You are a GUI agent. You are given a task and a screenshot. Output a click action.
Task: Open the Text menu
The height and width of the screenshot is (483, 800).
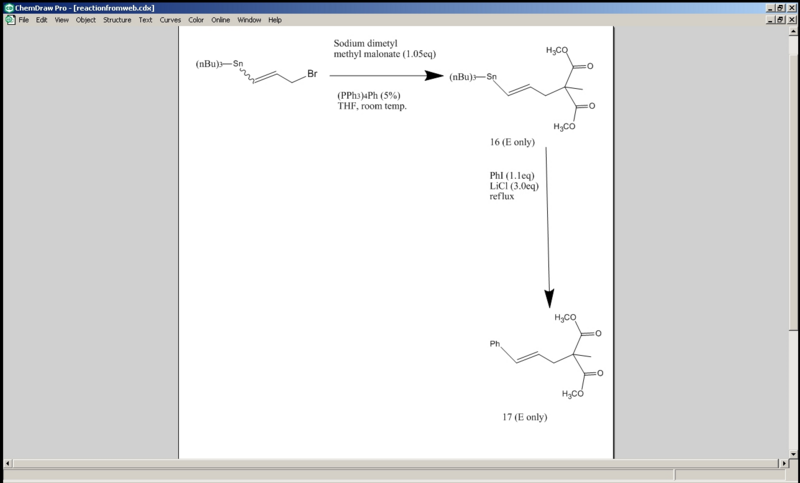(x=145, y=20)
